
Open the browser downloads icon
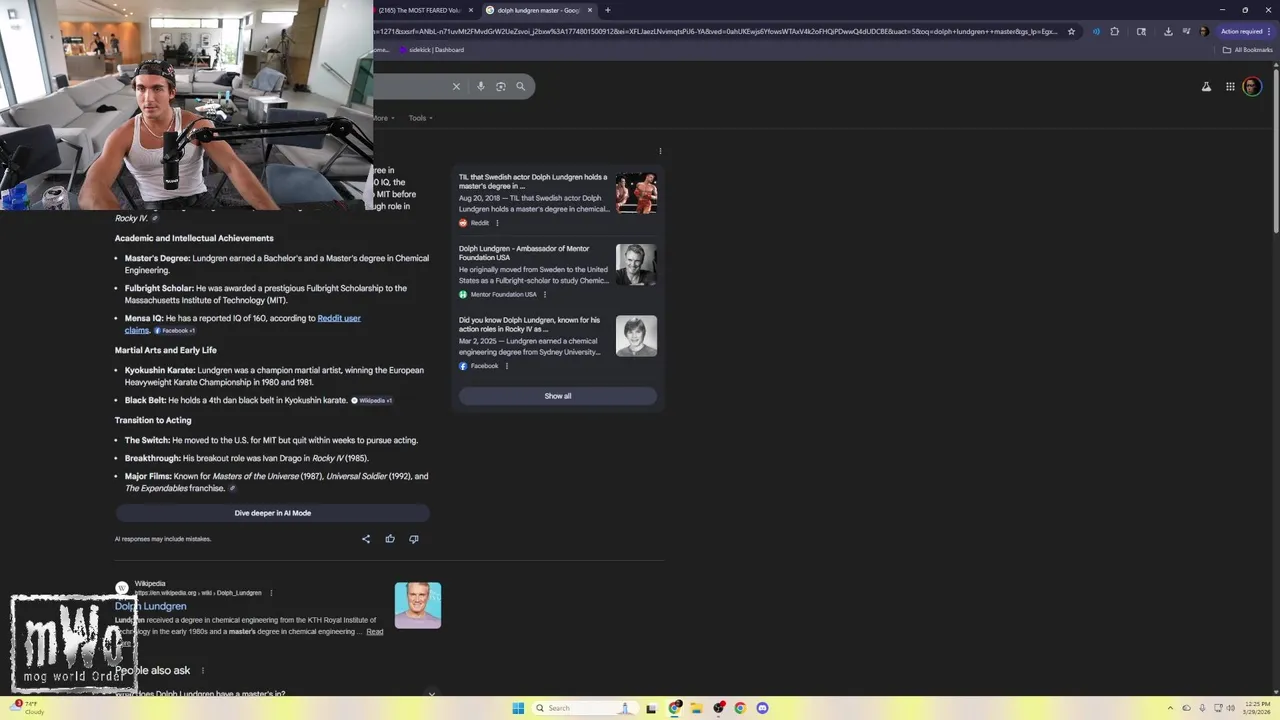[1168, 31]
